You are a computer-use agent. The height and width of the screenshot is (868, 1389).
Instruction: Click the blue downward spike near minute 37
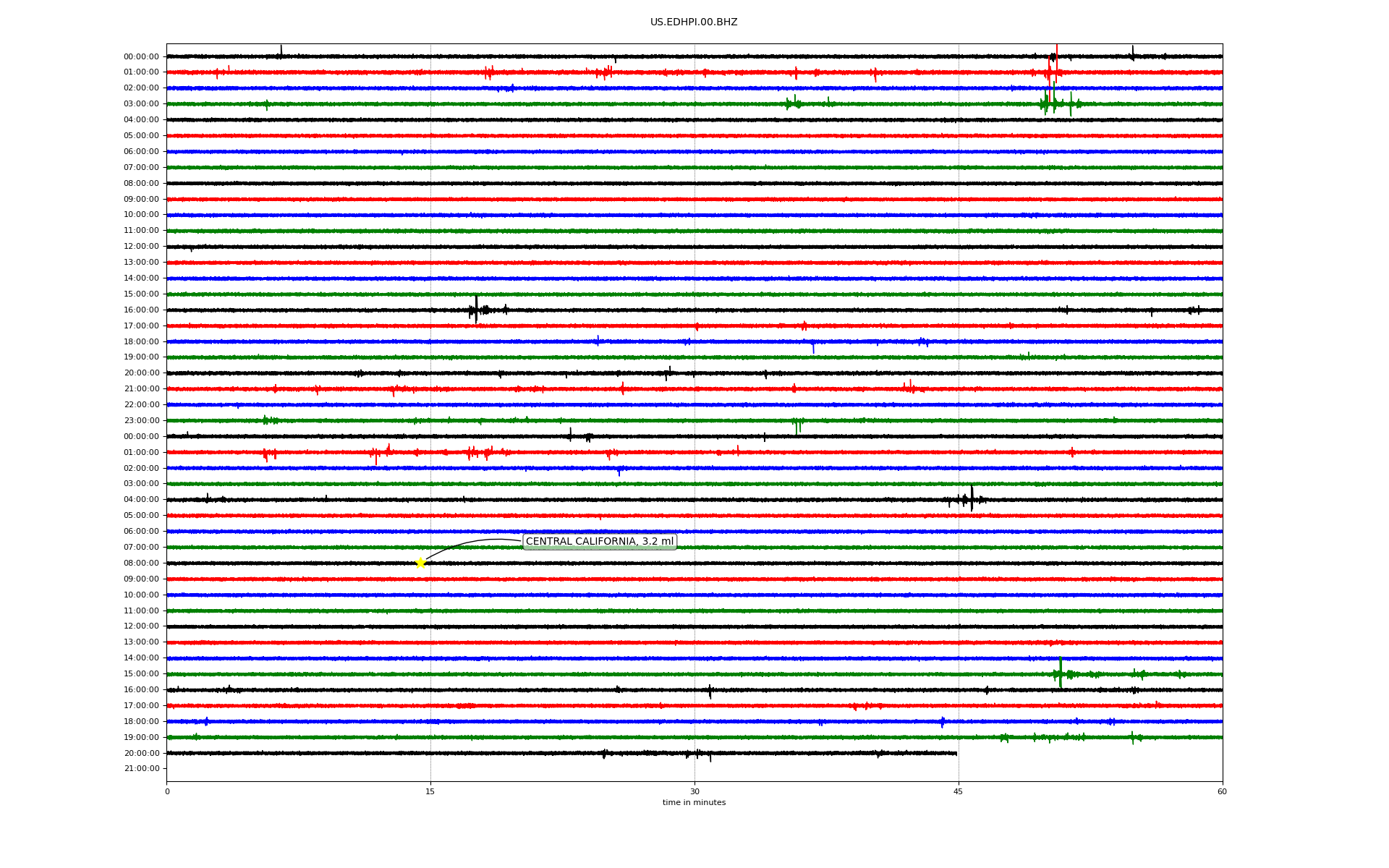[813, 348]
